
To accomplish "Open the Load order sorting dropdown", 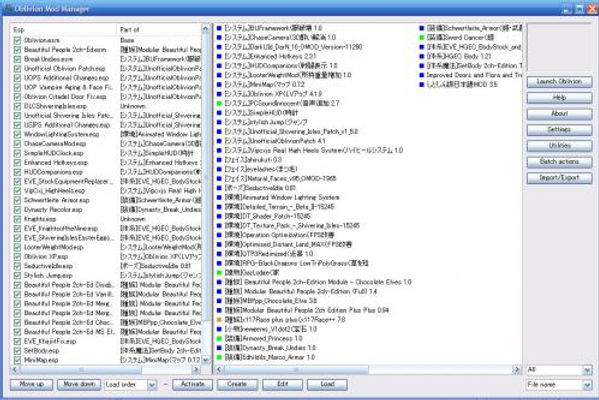I will tap(152, 385).
